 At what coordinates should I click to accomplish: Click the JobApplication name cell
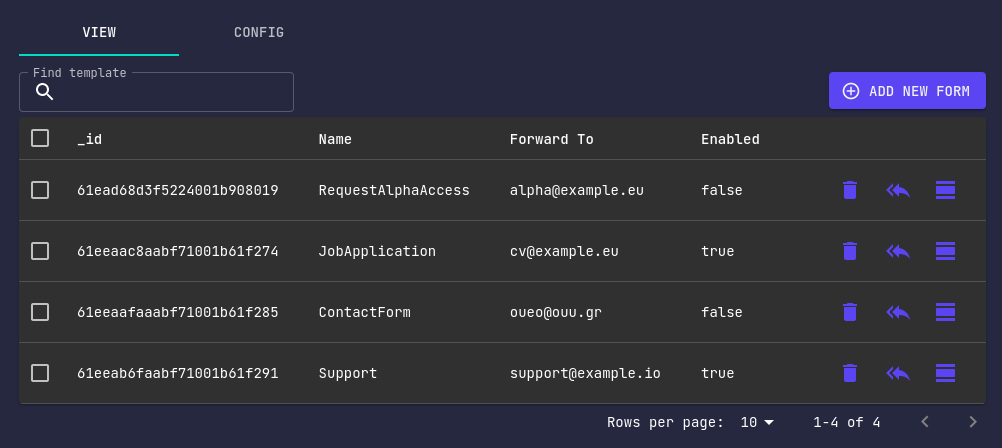point(377,251)
